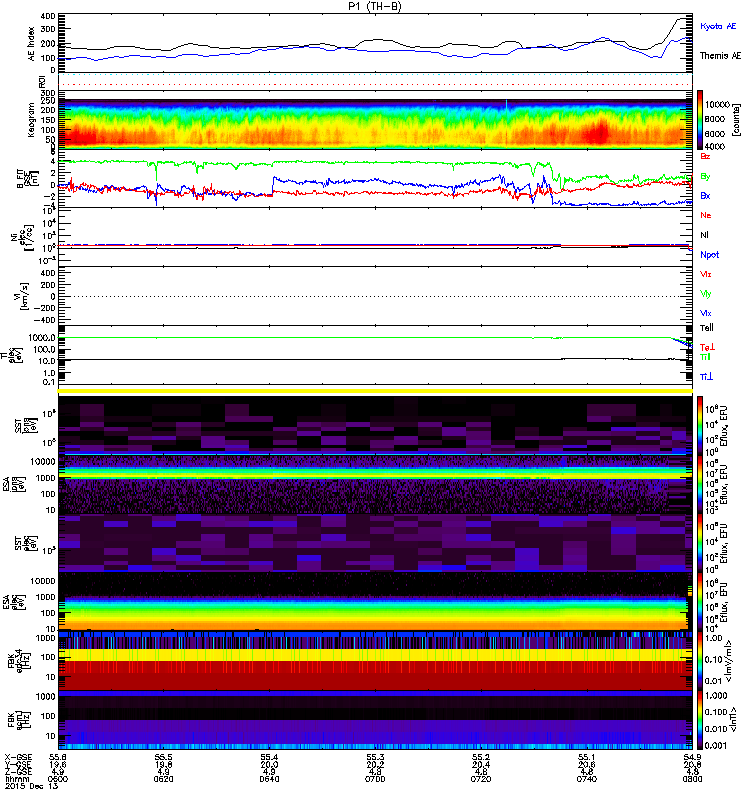This screenshot has width=750, height=800.
Task: Click the AE Index axis label
Action: point(32,44)
